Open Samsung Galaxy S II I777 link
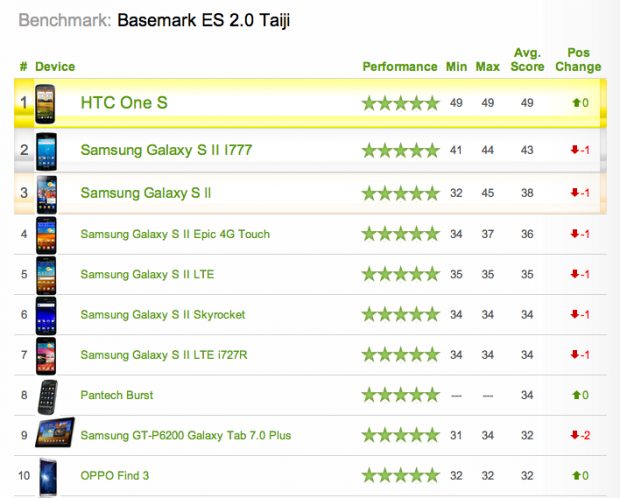Screen dimensions: 620x498 tap(166, 150)
